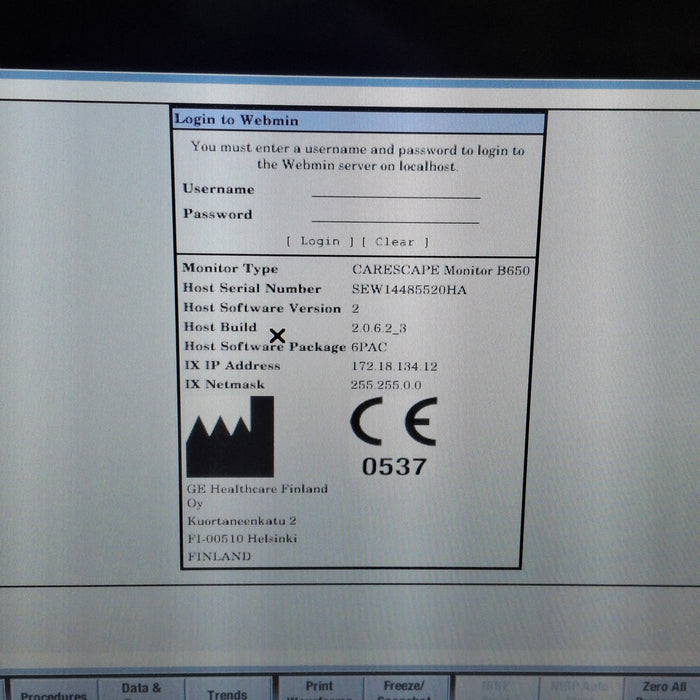Select the 0537 notified body number
700x700 pixels.
tap(394, 467)
